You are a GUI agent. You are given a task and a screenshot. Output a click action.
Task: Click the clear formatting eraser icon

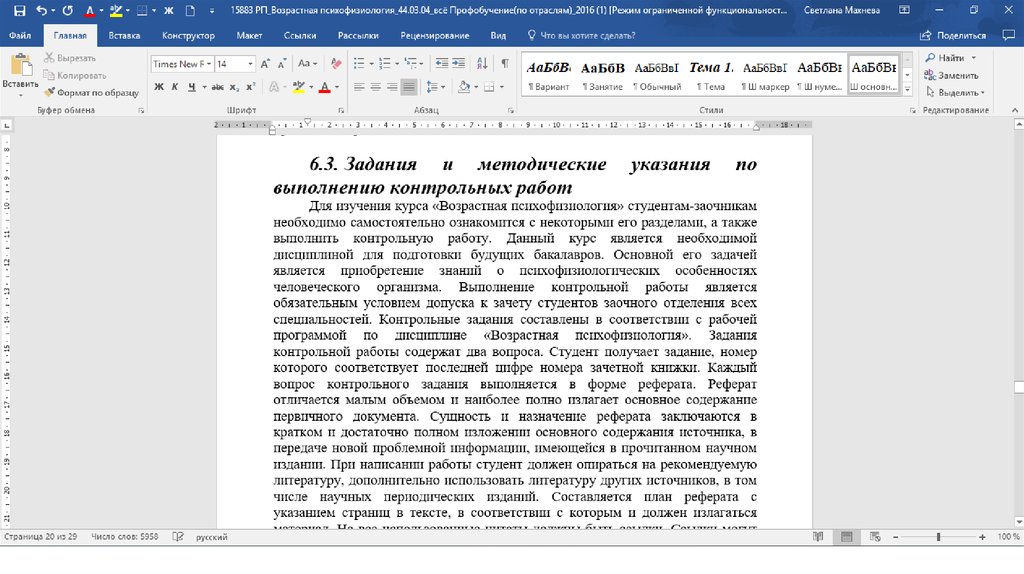point(332,64)
